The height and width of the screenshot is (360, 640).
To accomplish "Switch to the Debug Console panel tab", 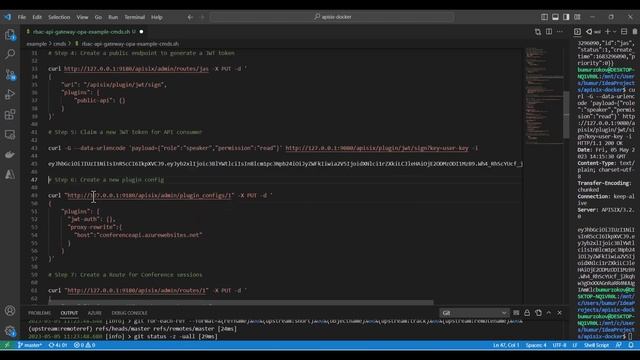I will (129, 313).
